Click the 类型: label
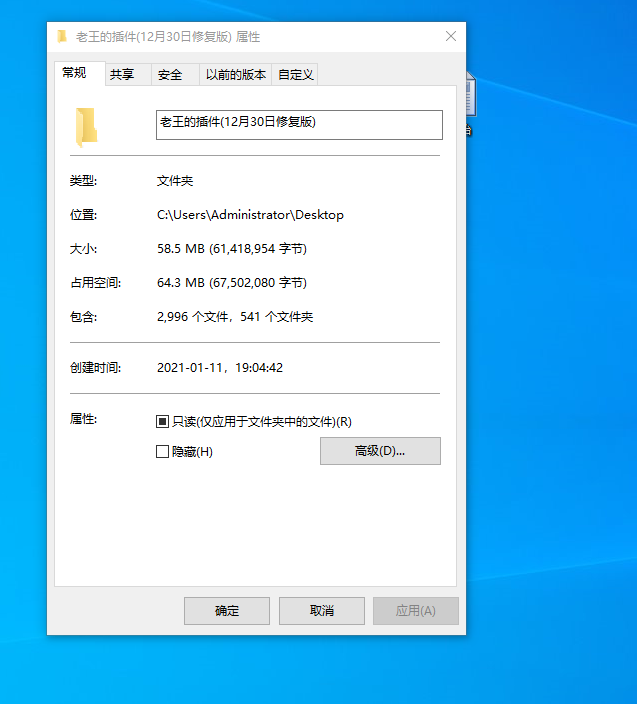The height and width of the screenshot is (704, 637). [x=83, y=181]
